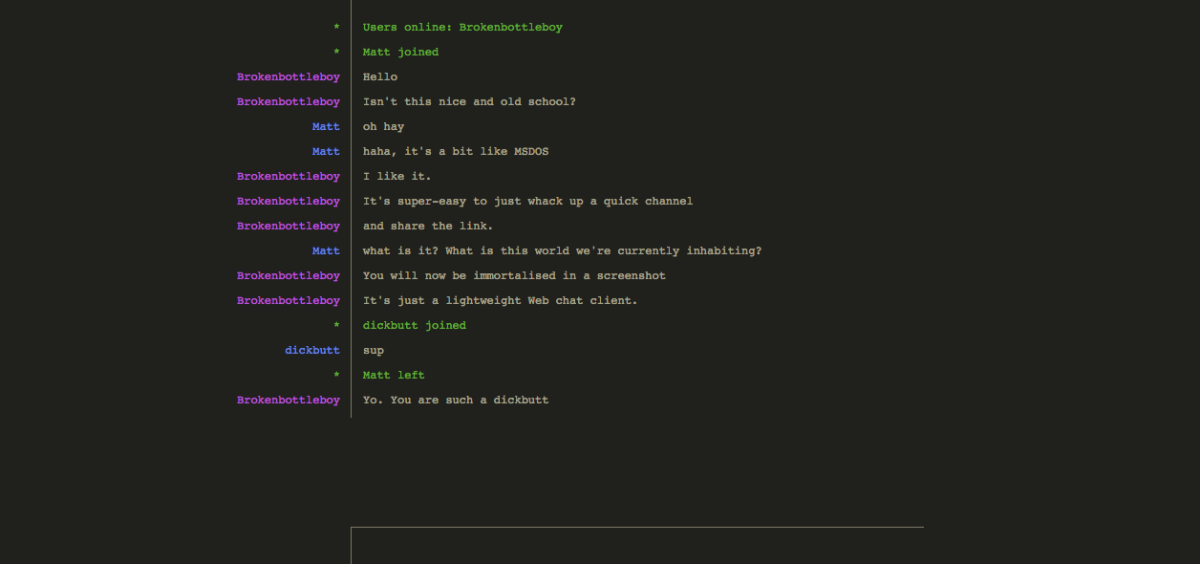Click the message "Hello"
Screen dimensions: 1200x564
click(380, 77)
